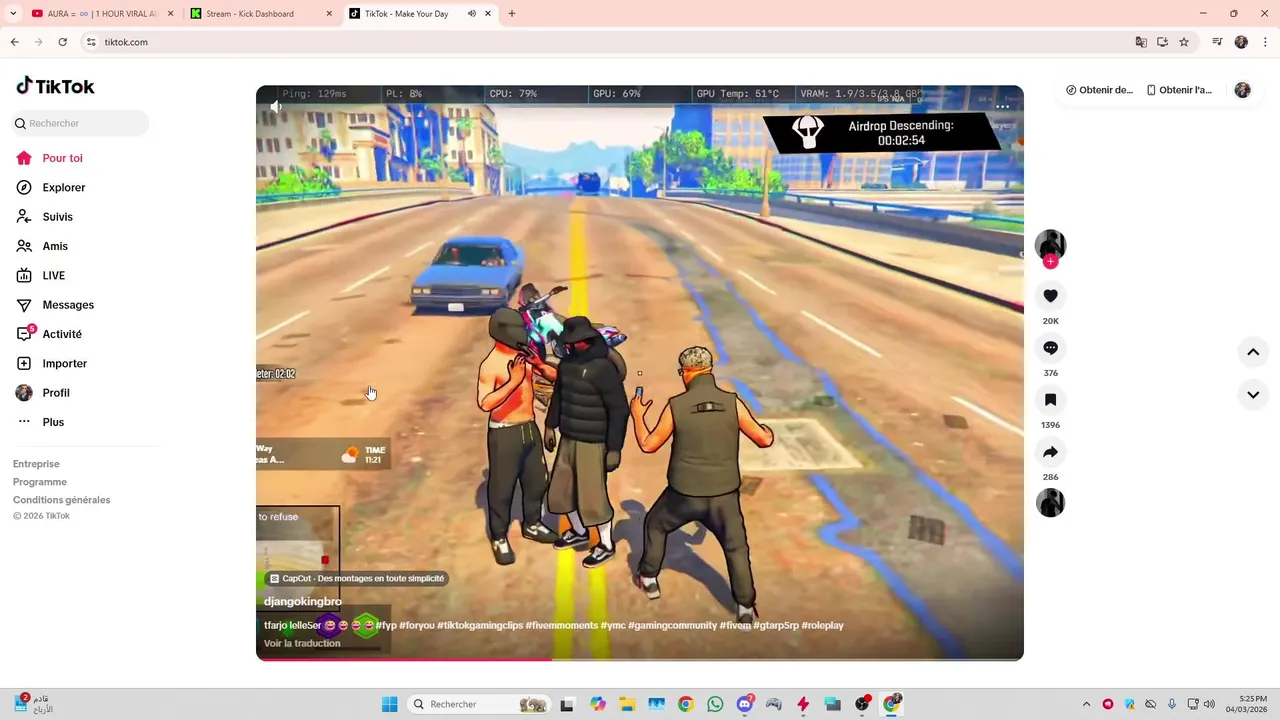Mute the TikTok tab audio icon
The height and width of the screenshot is (720, 1280).
point(472,14)
